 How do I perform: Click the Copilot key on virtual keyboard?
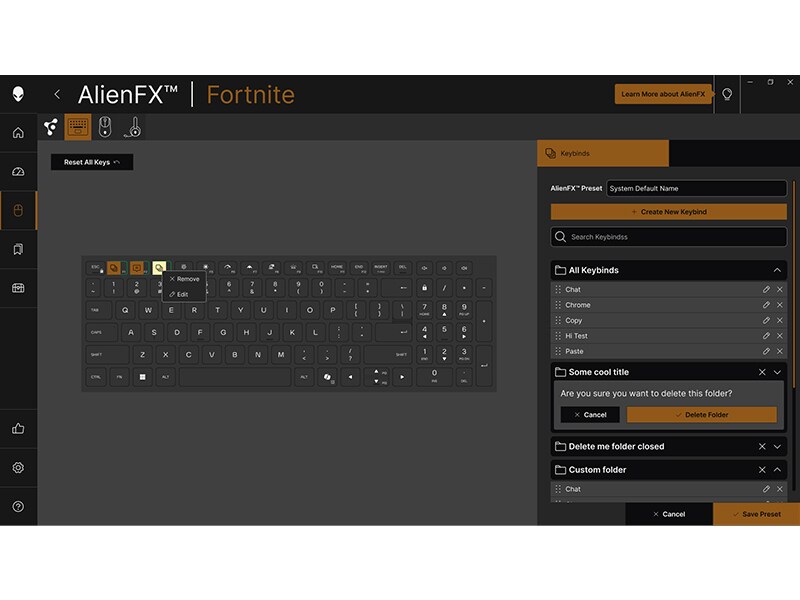[x=328, y=377]
